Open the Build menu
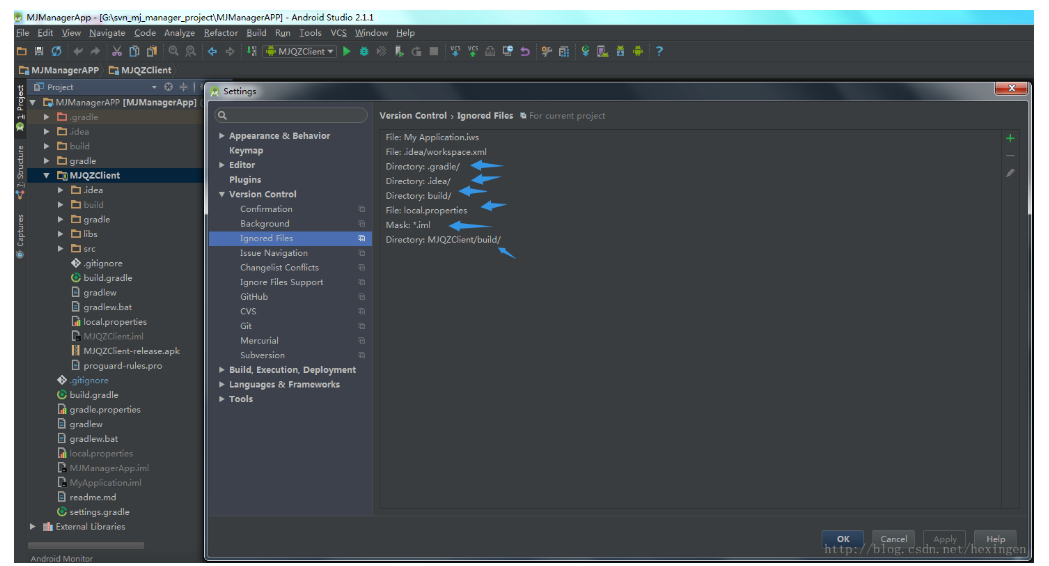1049x566 pixels. (x=256, y=33)
